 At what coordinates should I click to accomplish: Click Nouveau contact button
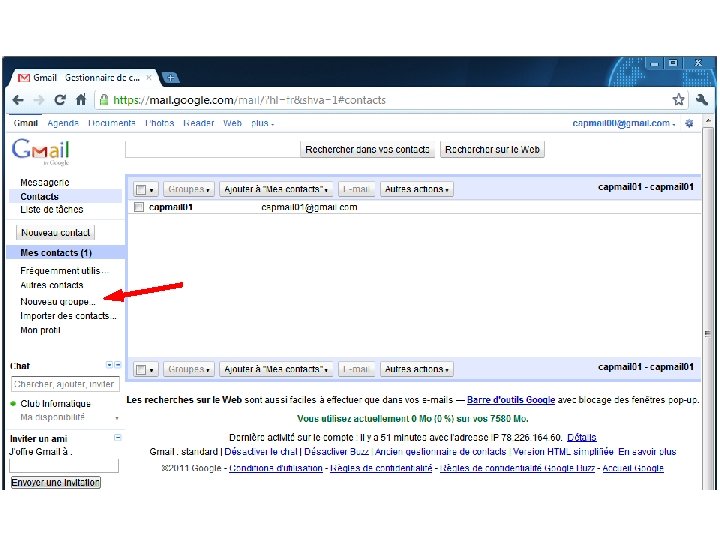[x=55, y=232]
